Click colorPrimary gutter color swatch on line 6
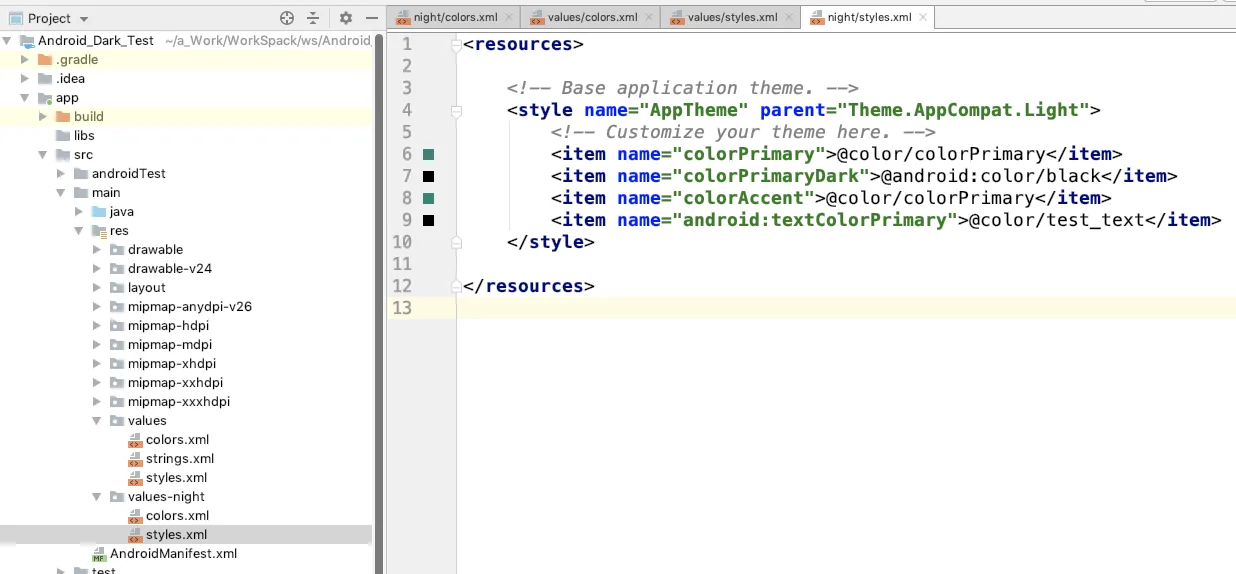1236x574 pixels. point(428,155)
